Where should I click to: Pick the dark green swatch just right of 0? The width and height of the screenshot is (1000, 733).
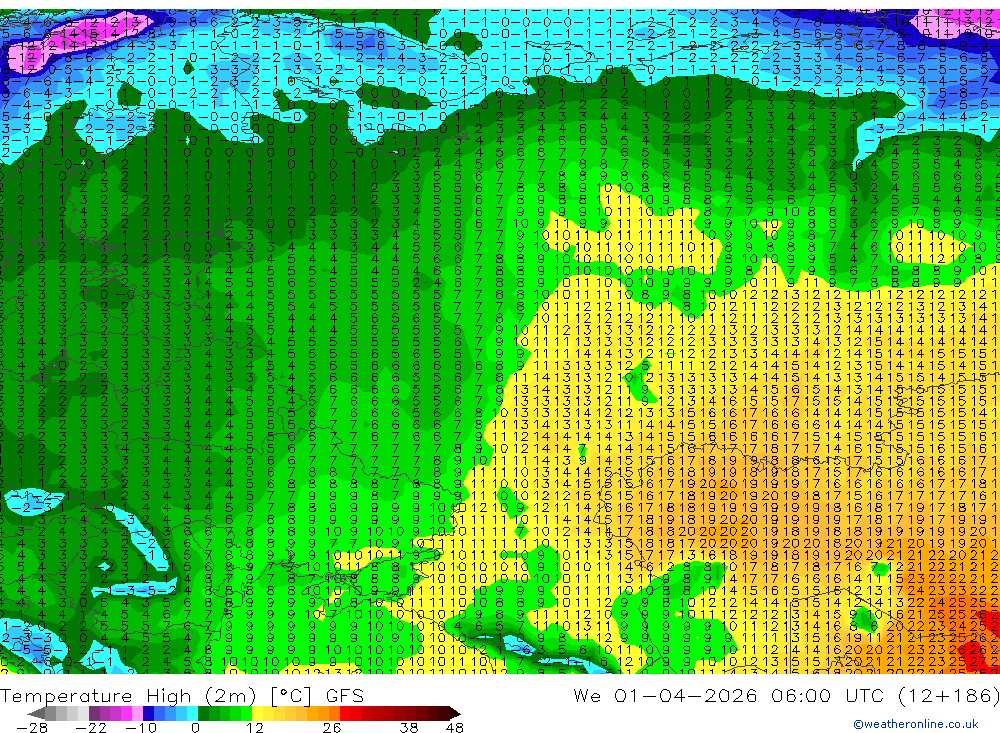pyautogui.click(x=203, y=713)
